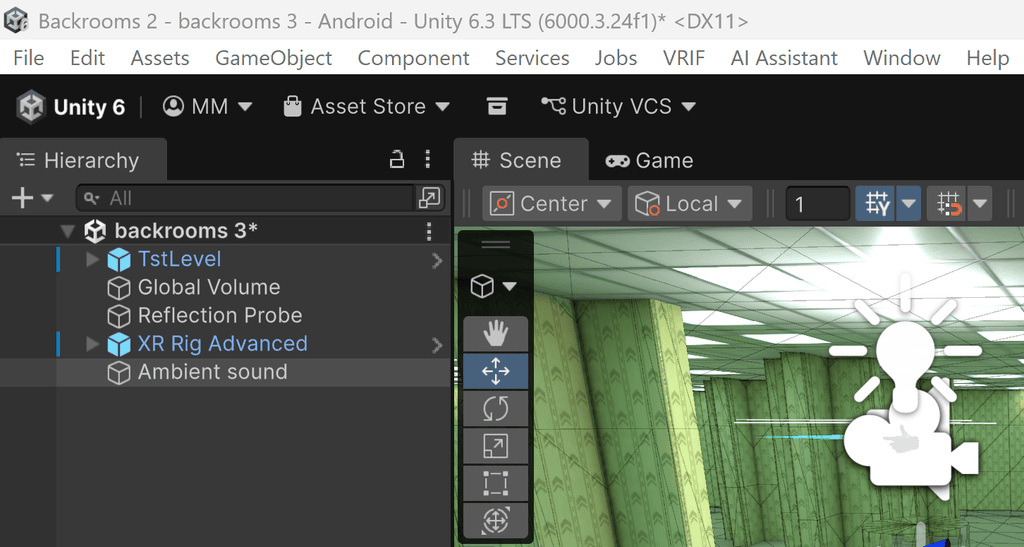Collapse the backrooms 3 scene foldout
1024x547 pixels.
[x=67, y=231]
